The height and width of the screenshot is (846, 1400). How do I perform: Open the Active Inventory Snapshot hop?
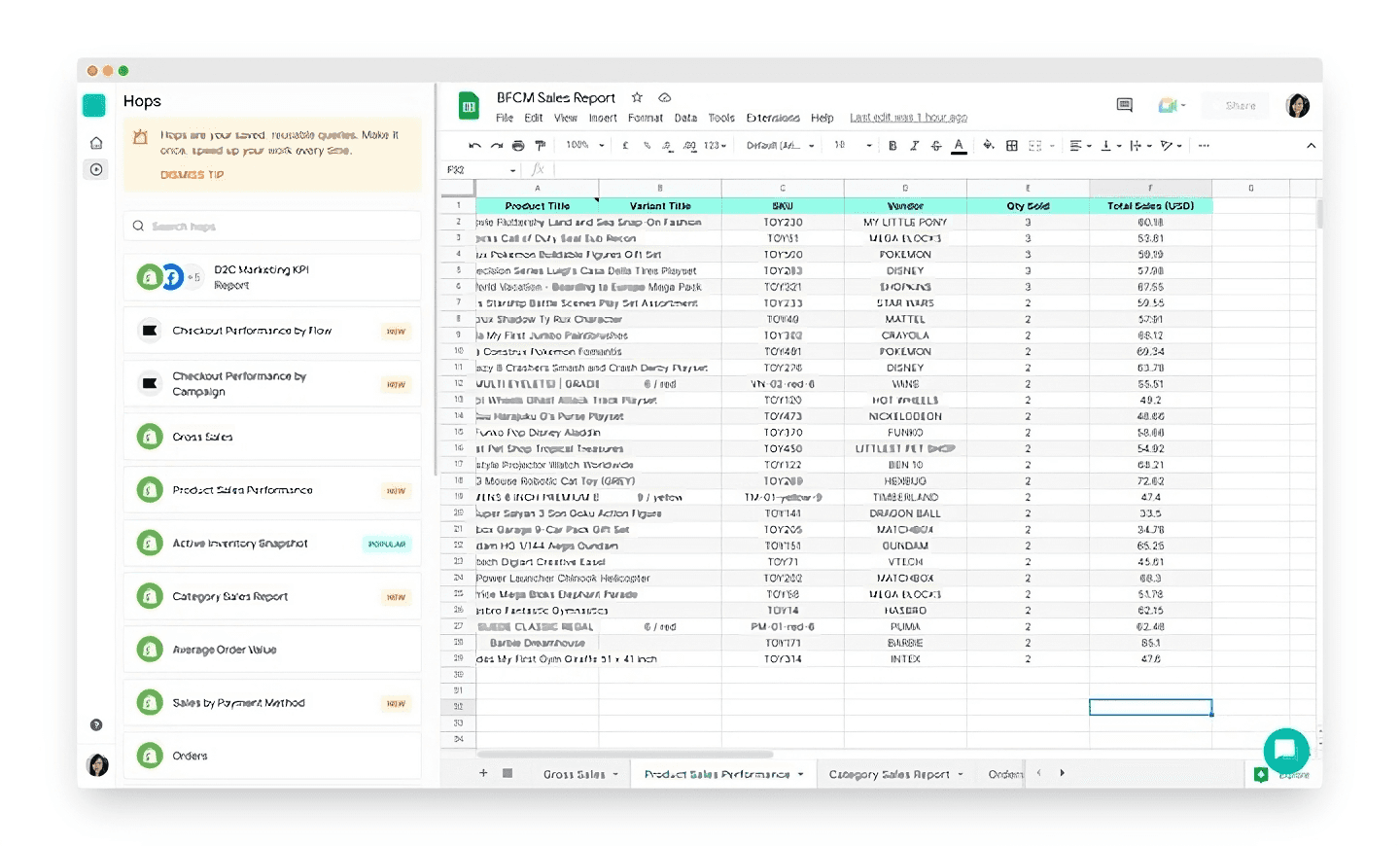[x=272, y=544]
